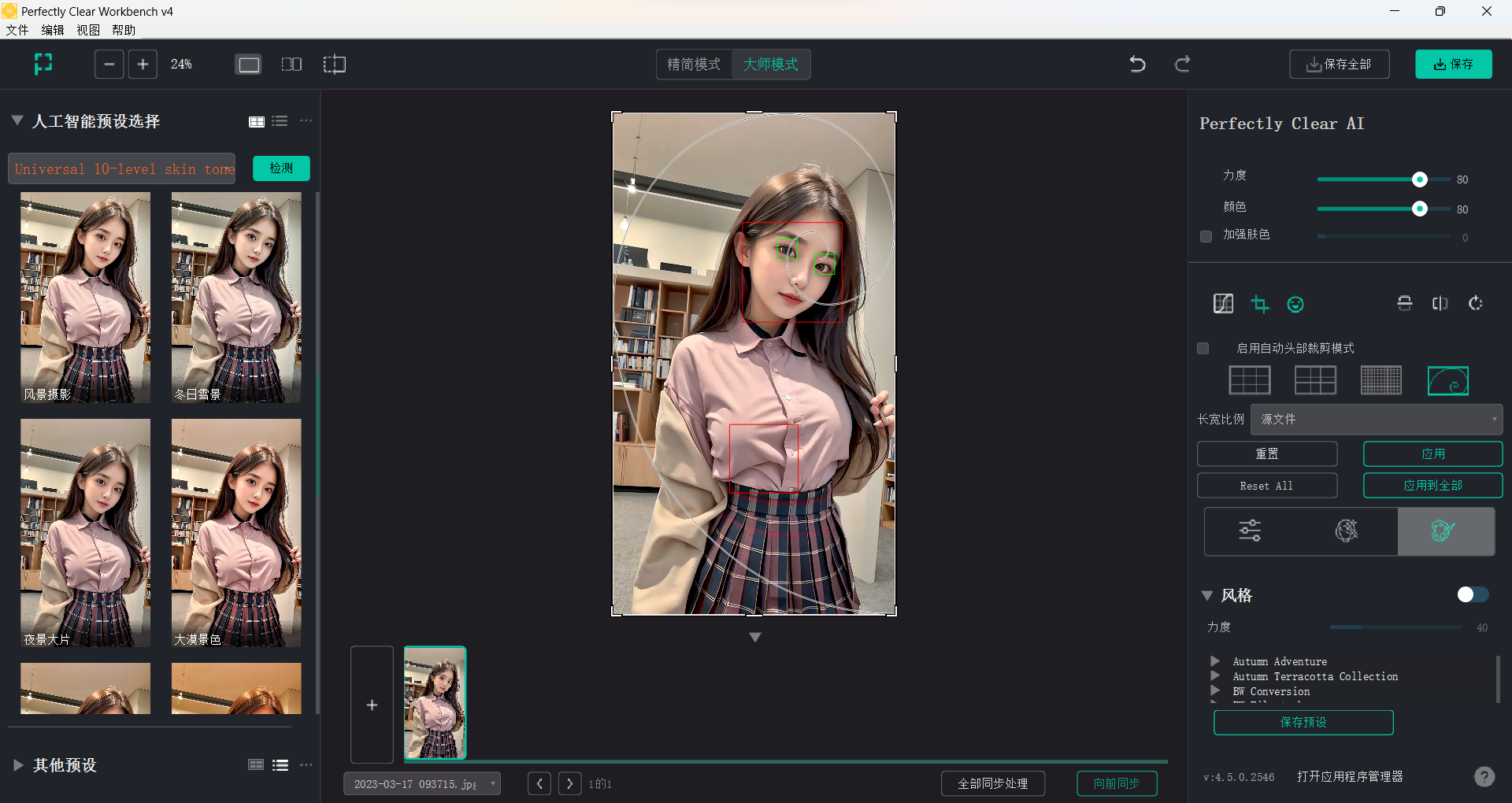Image resolution: width=1512 pixels, height=803 pixels.
Task: Toggle the 风格 style switch
Action: [x=1472, y=594]
